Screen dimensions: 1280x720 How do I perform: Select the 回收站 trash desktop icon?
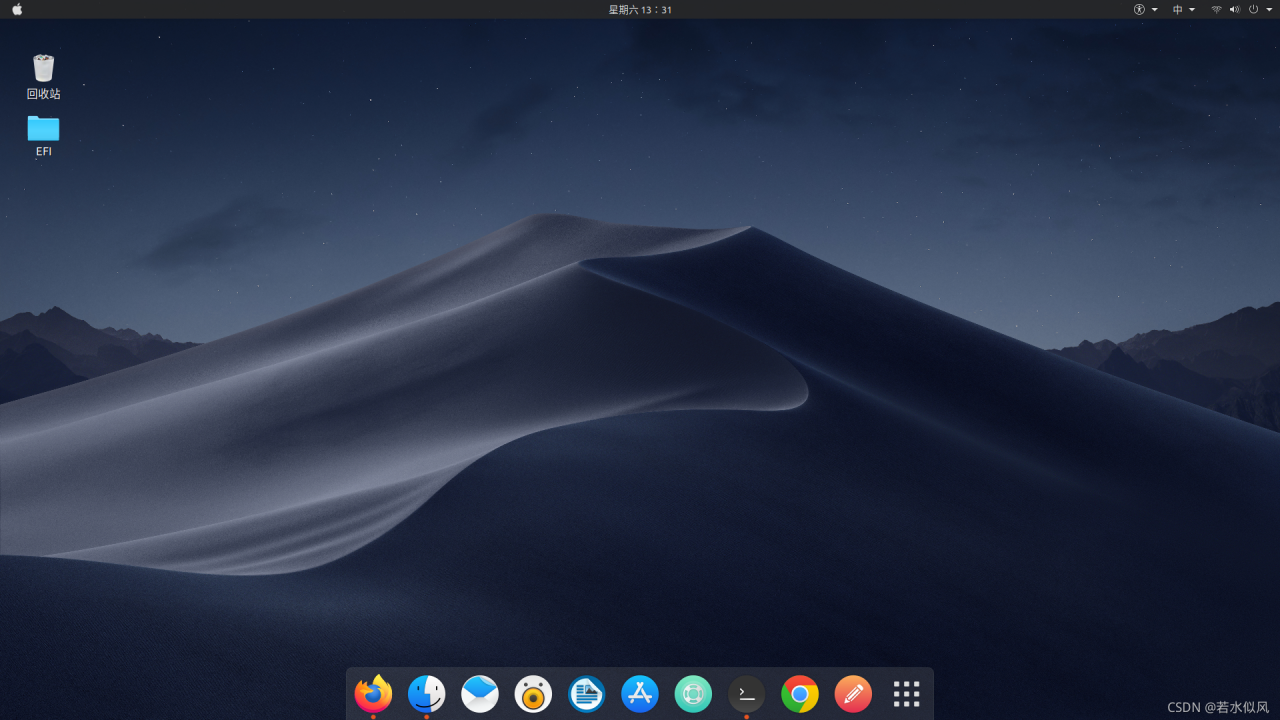click(43, 70)
